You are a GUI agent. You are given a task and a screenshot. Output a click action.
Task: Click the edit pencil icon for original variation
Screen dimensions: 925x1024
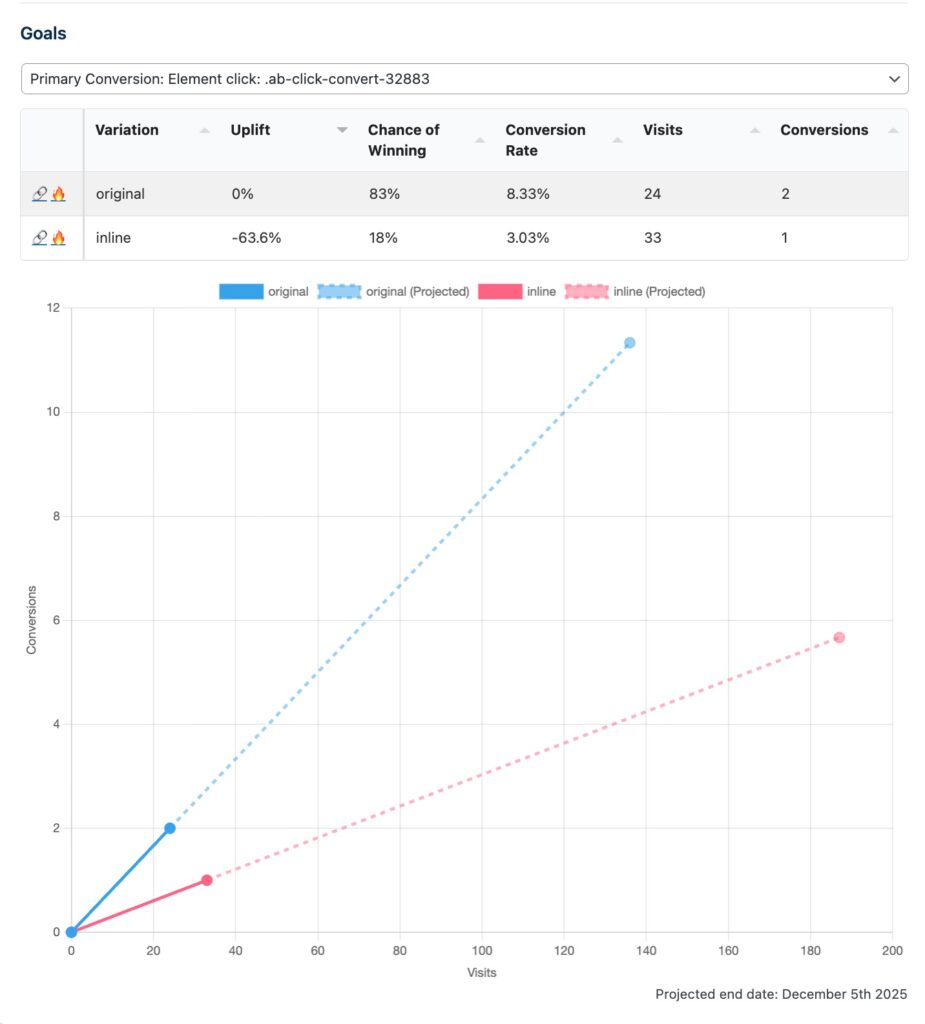click(40, 194)
